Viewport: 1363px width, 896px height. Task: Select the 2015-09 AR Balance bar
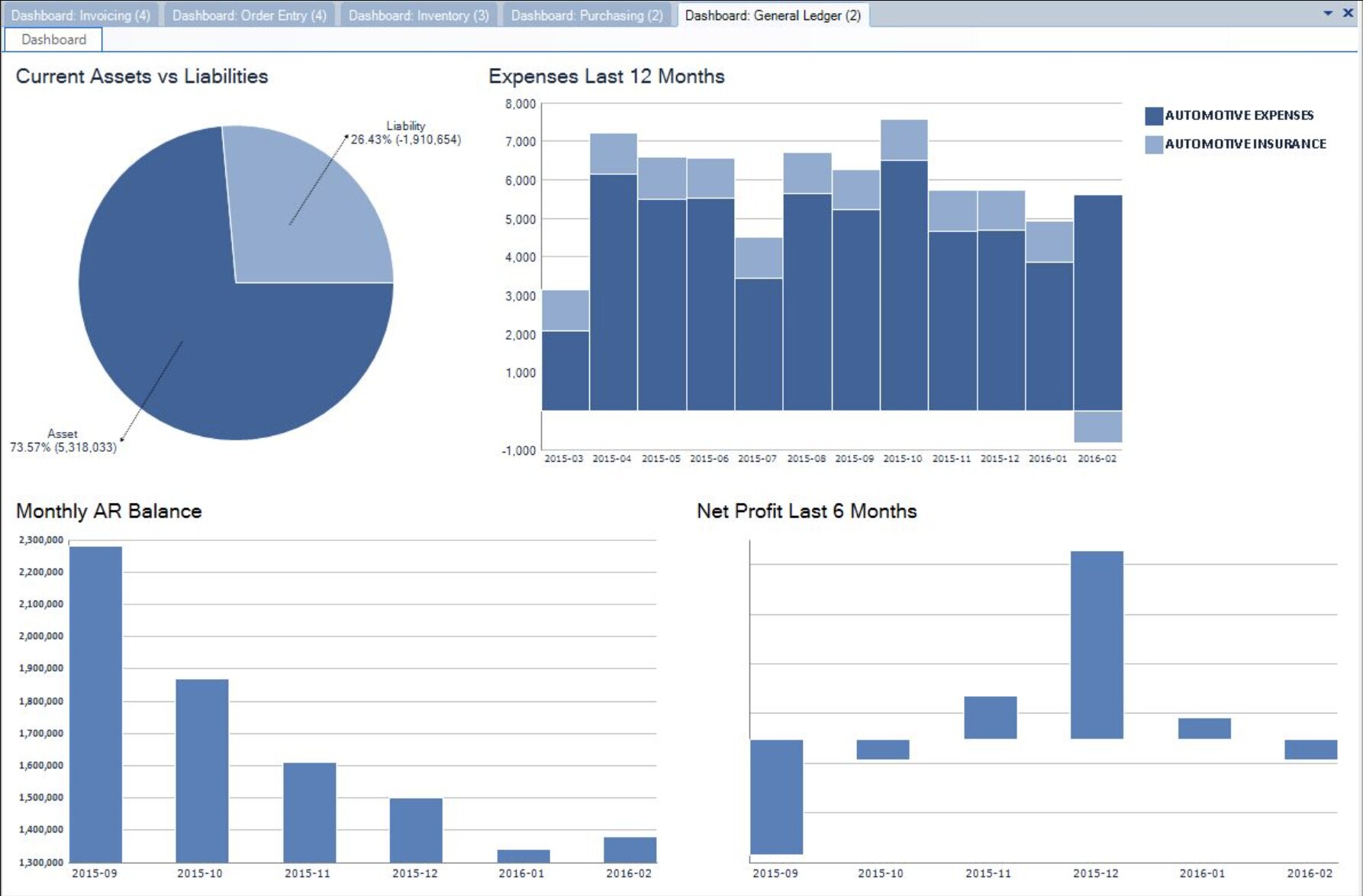tap(95, 704)
